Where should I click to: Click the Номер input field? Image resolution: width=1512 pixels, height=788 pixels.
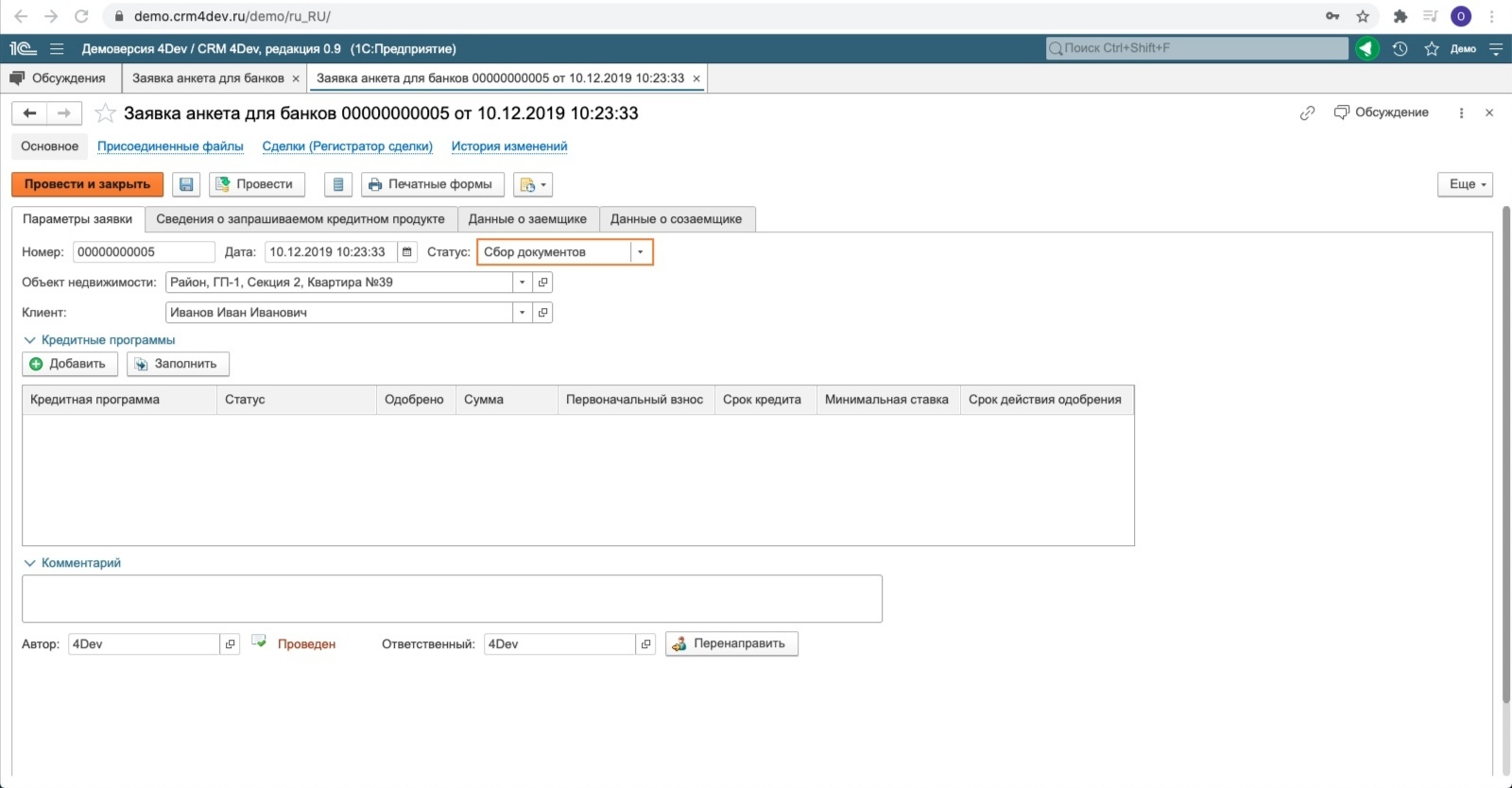pos(144,252)
